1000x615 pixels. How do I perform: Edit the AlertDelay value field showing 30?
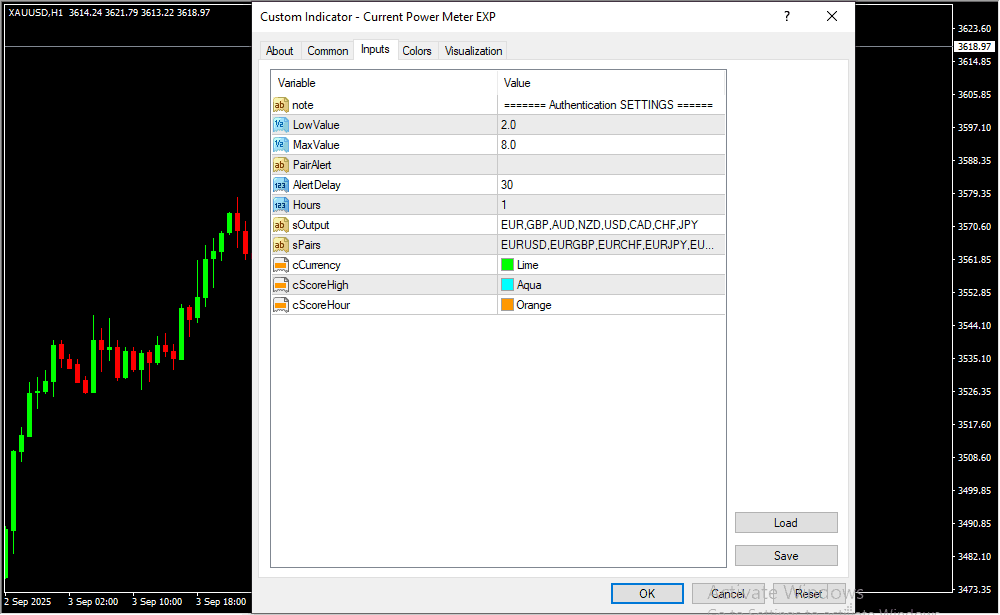point(610,185)
